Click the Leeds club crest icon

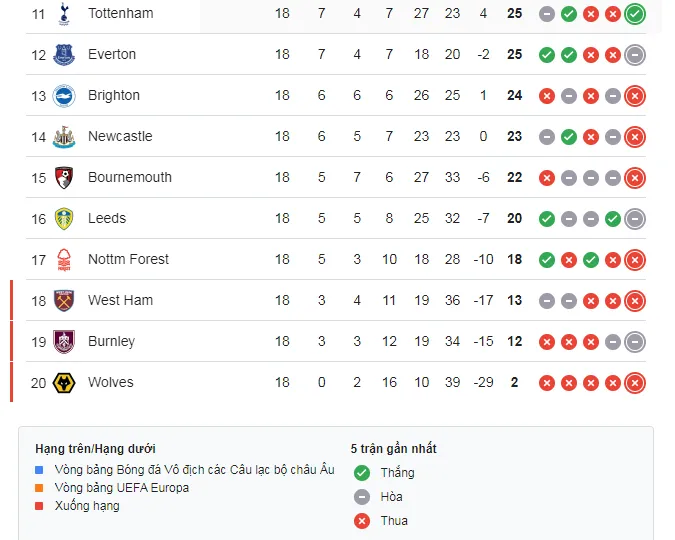[x=64, y=219]
